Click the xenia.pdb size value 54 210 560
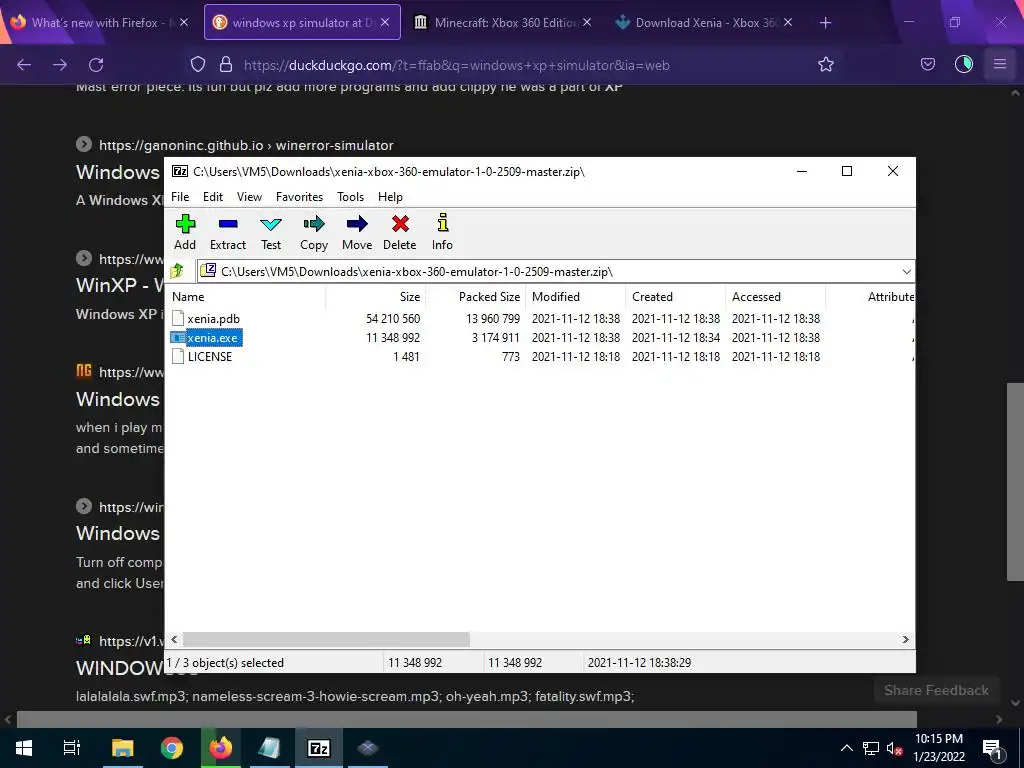The height and width of the screenshot is (768, 1024). (392, 319)
